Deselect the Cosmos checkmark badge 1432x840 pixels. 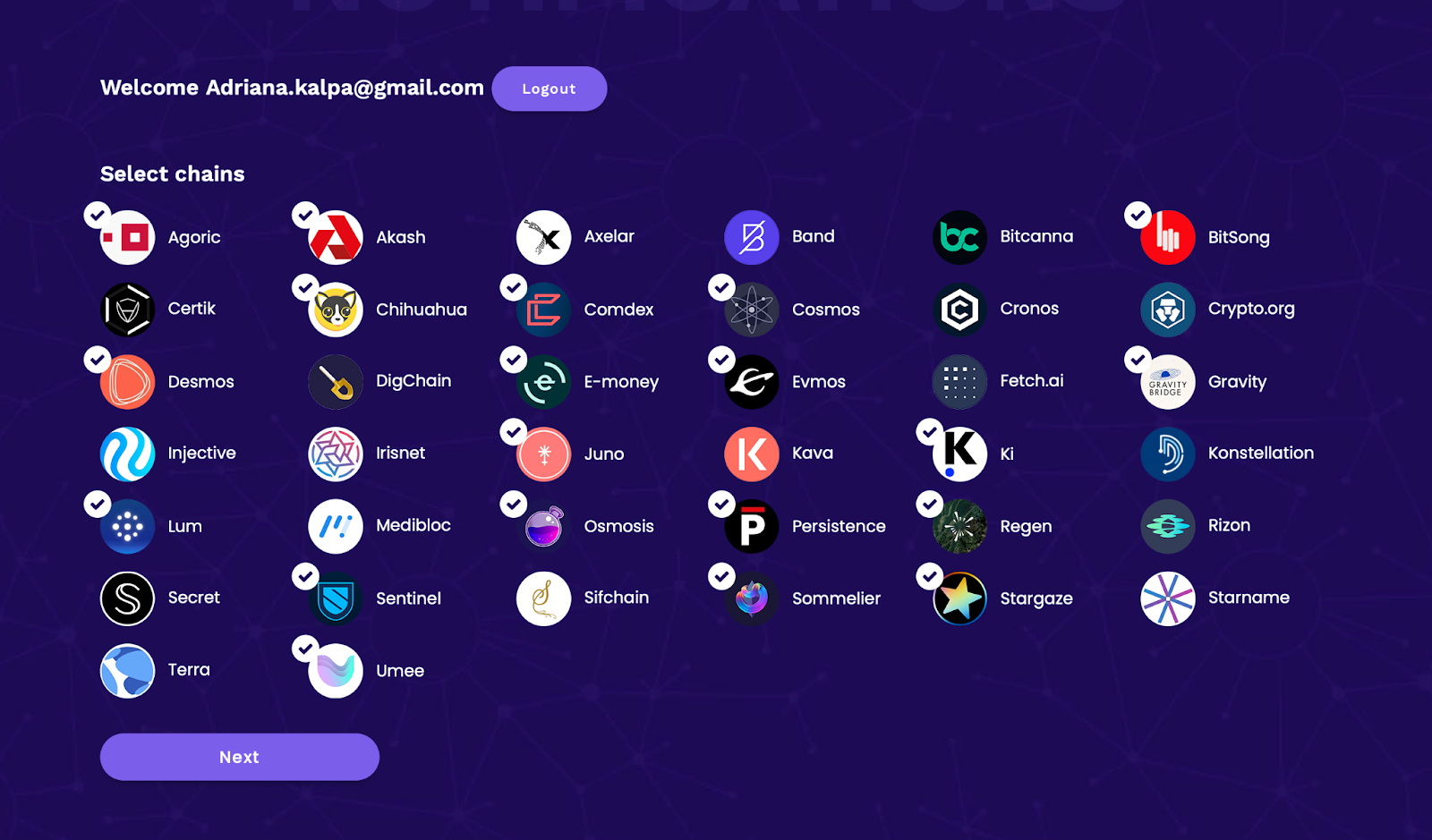coord(721,287)
